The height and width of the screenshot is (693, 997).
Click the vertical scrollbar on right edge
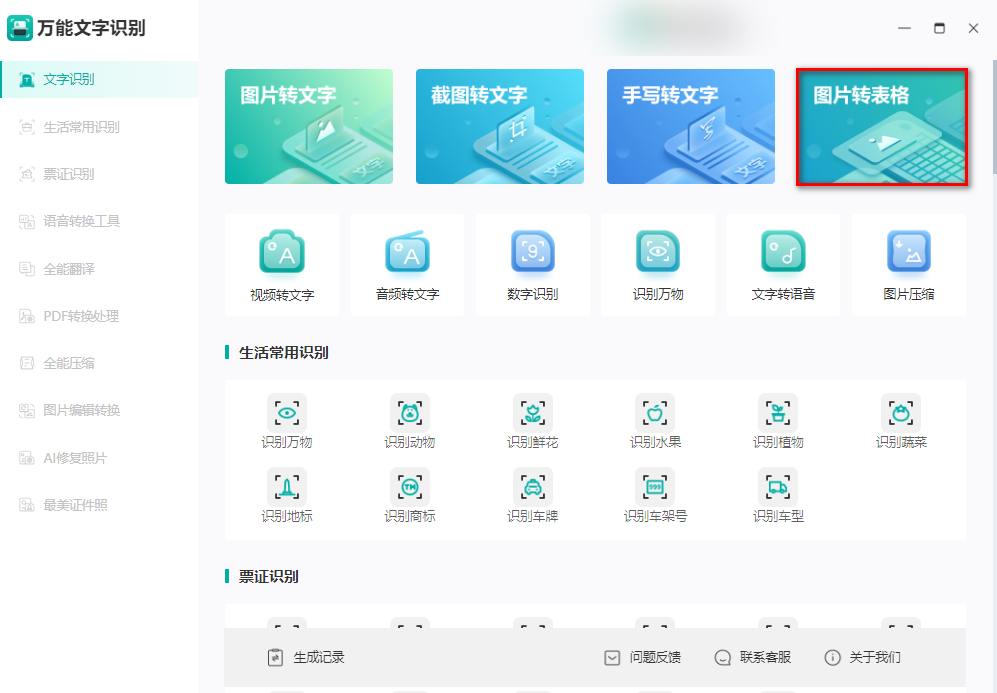(994, 116)
